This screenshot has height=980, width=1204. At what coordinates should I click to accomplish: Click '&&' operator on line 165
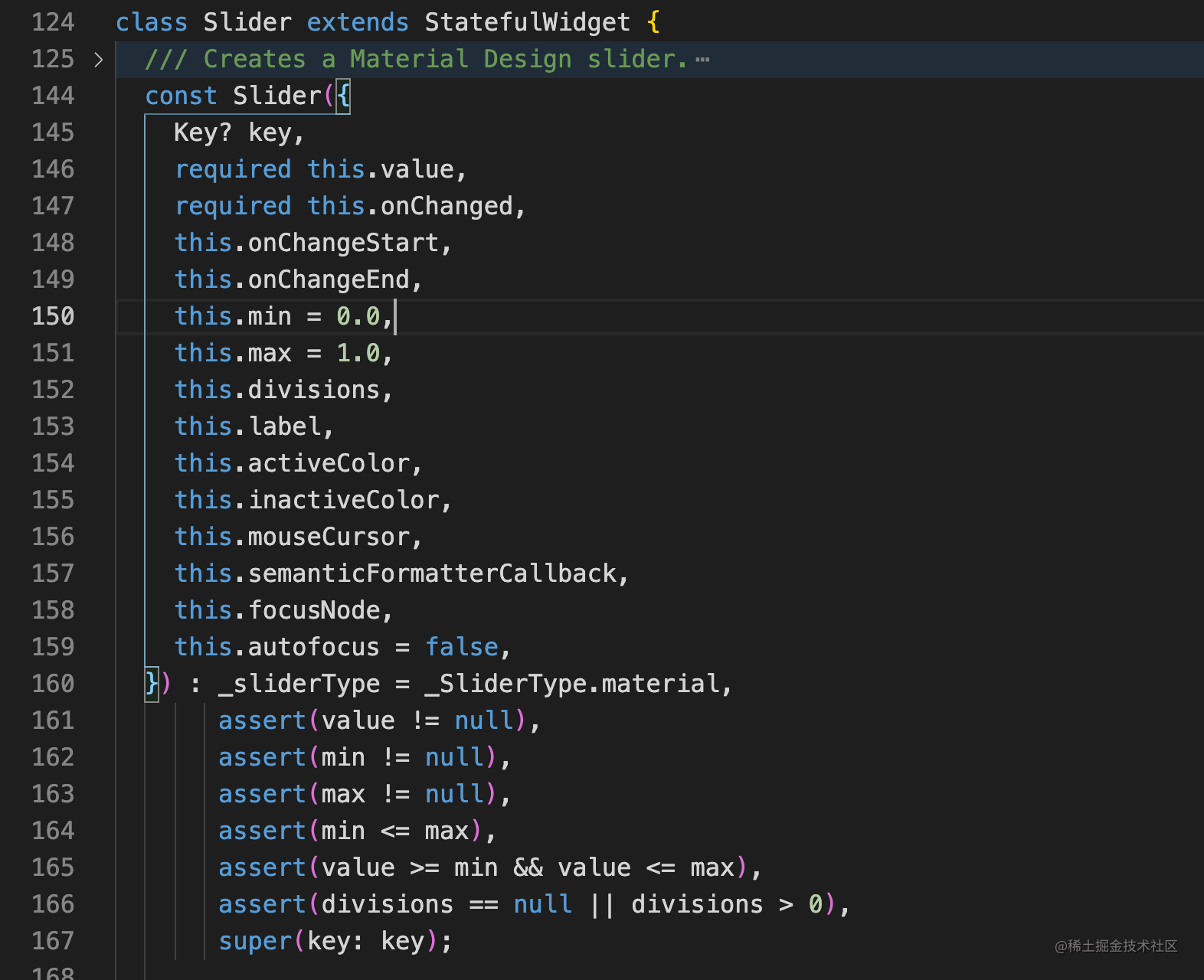pyautogui.click(x=528, y=867)
